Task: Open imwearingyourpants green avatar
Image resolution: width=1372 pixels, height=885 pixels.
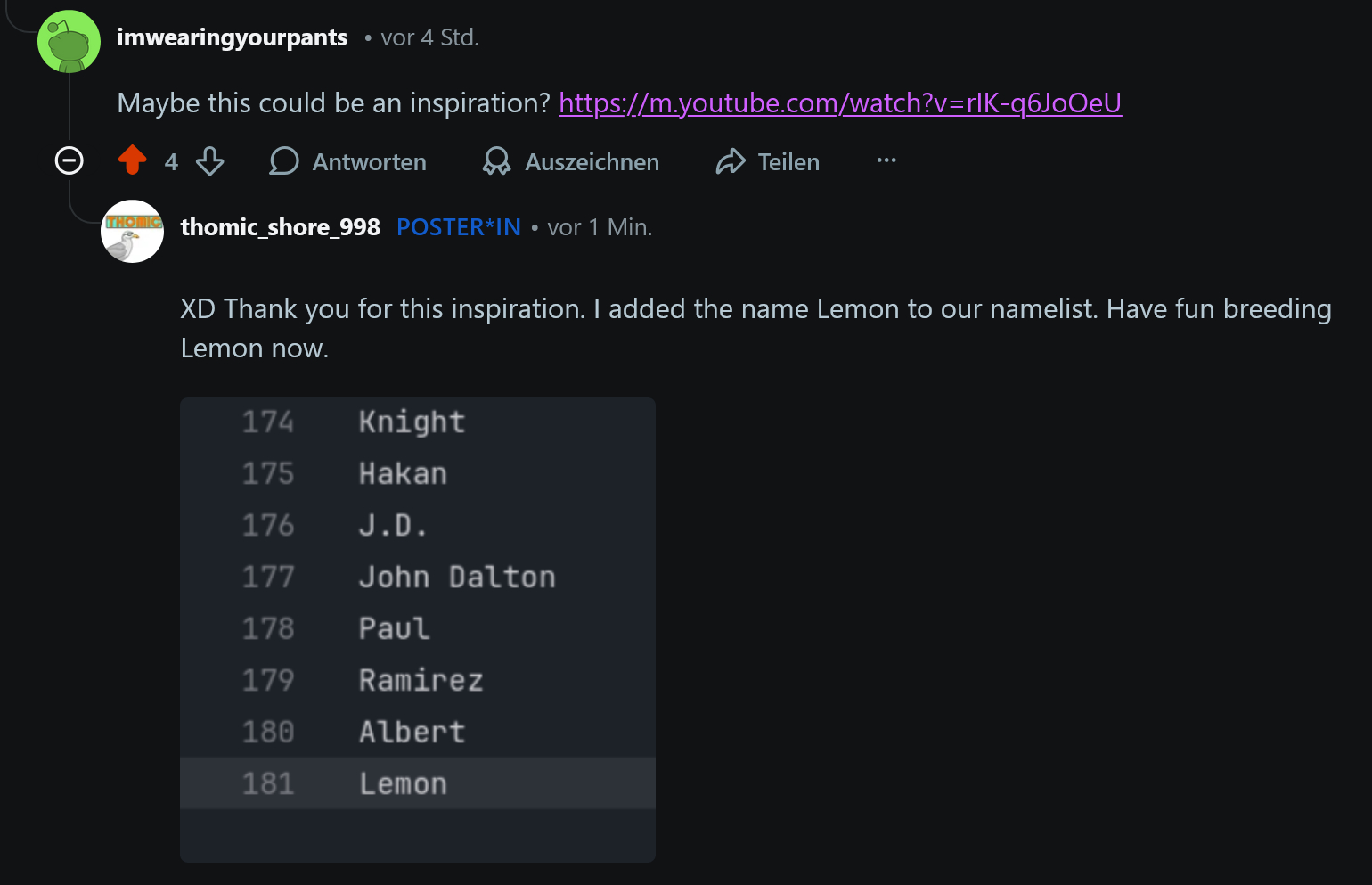Action: [x=69, y=42]
